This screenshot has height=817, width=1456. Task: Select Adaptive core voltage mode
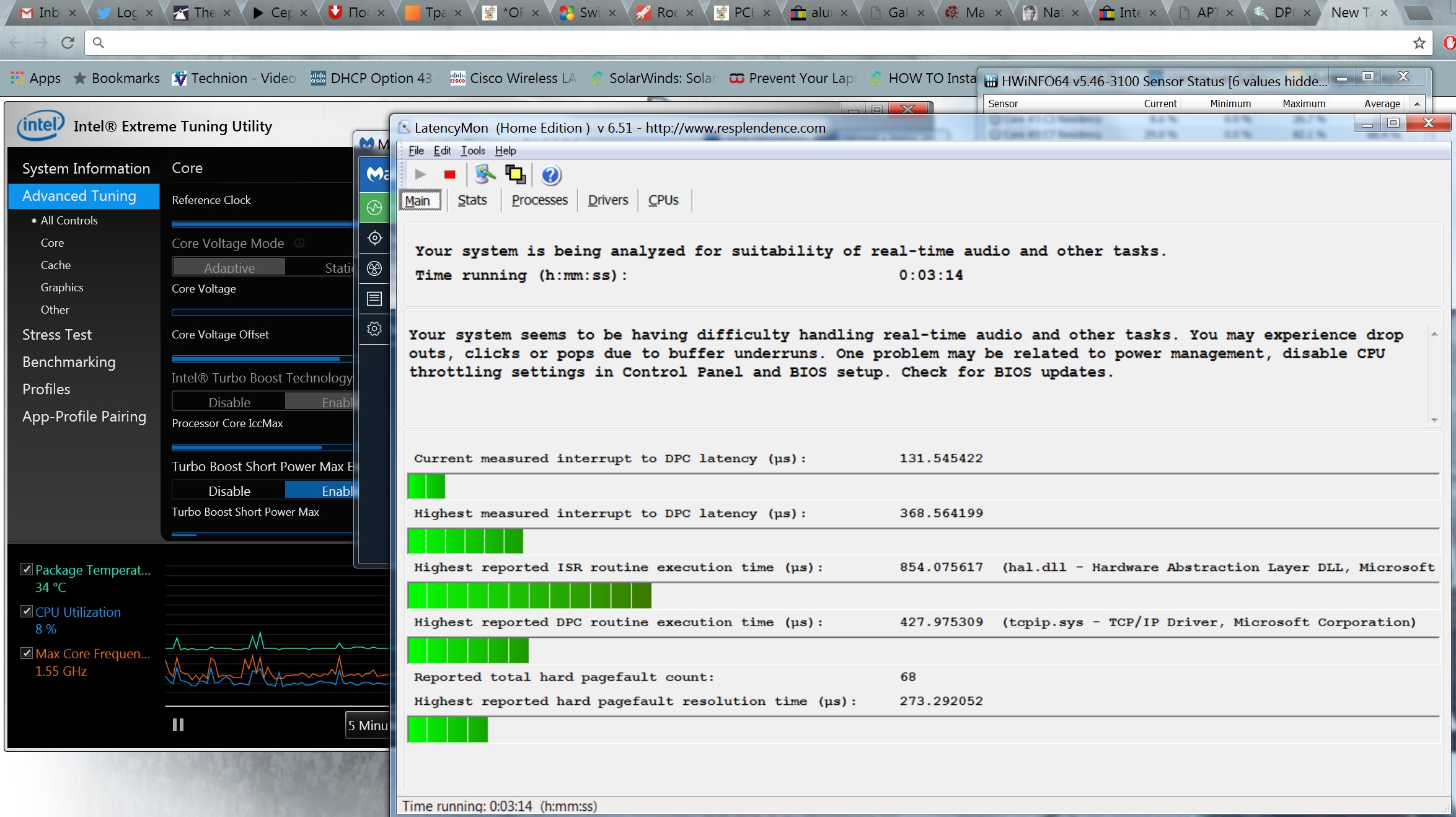pos(229,267)
